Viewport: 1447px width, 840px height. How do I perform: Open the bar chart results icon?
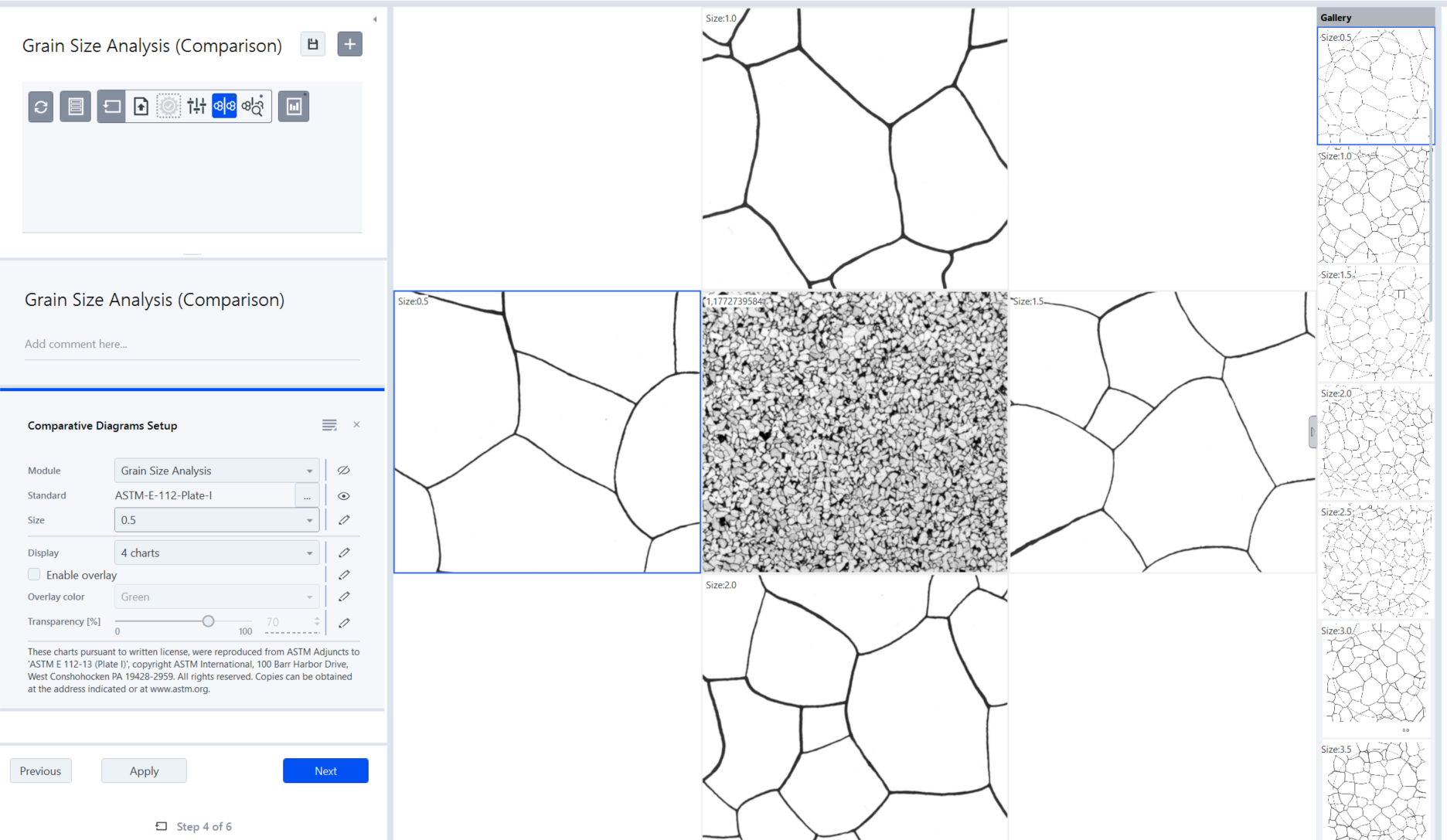(293, 106)
